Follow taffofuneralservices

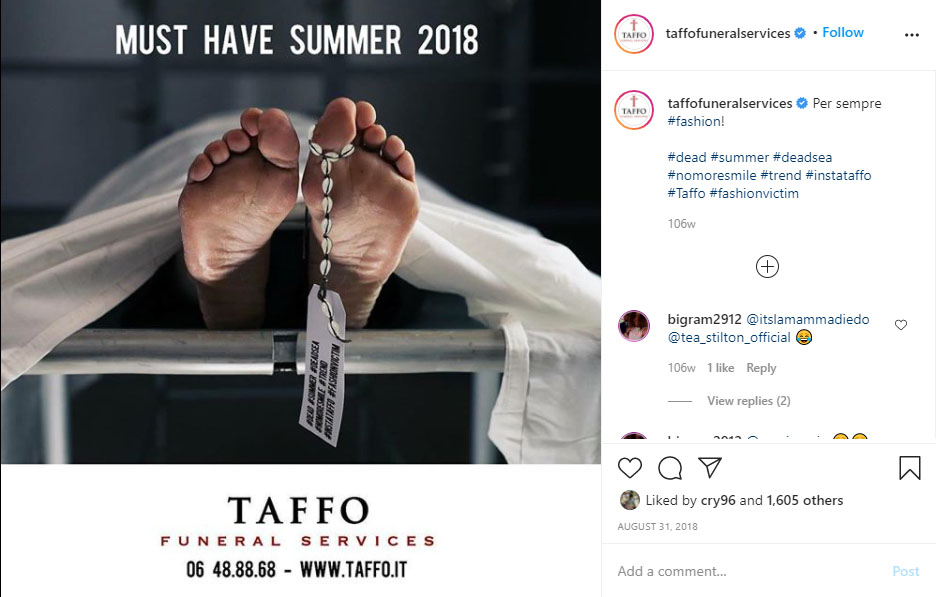[x=842, y=32]
